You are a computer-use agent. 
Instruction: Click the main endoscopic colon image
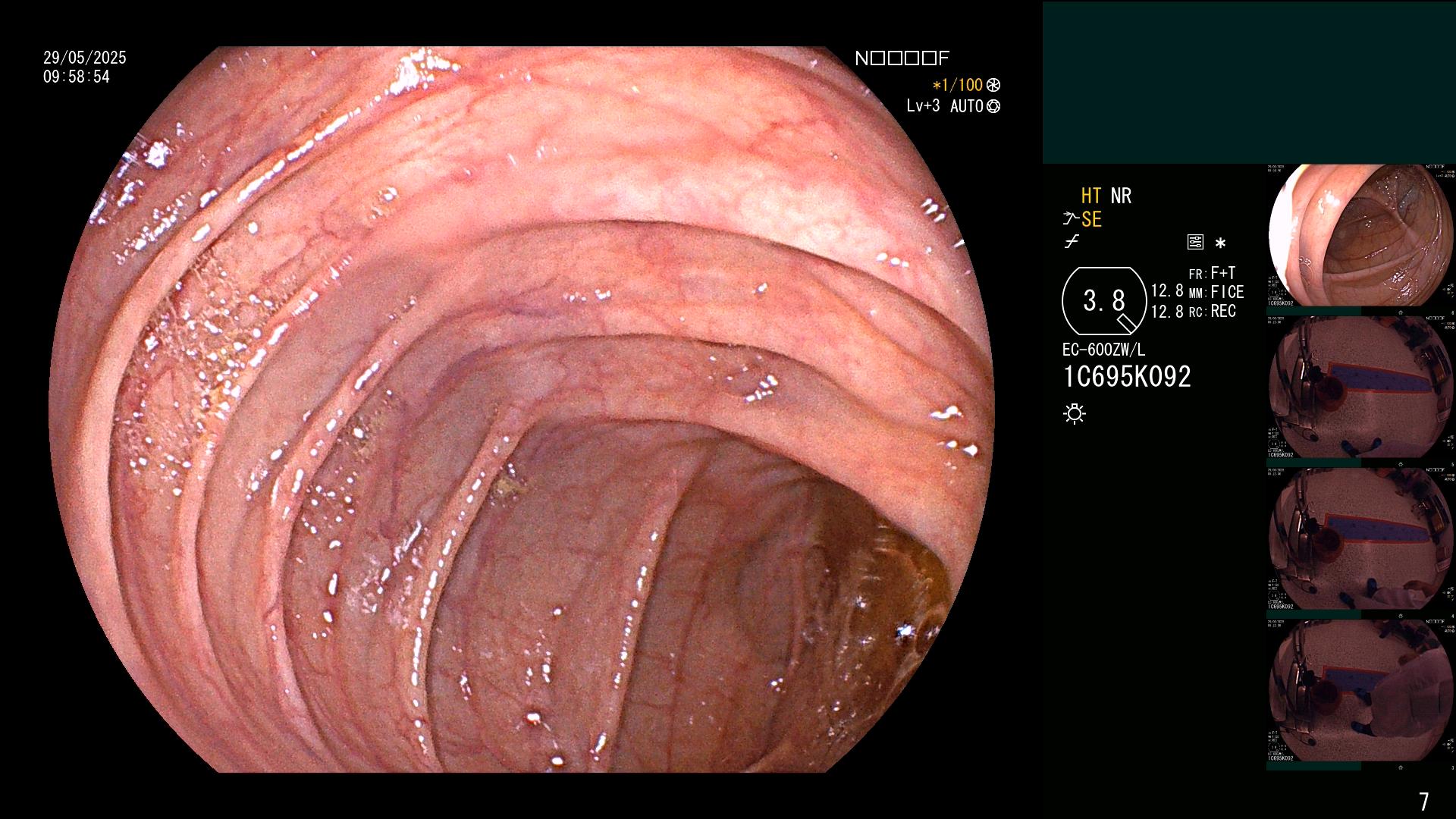pyautogui.click(x=522, y=409)
